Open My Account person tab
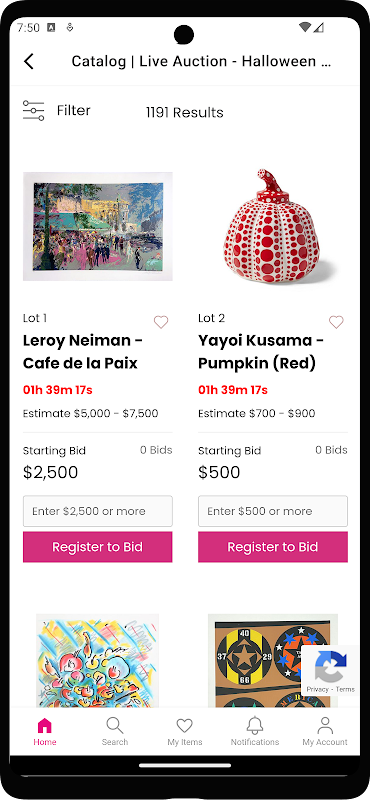 point(325,725)
